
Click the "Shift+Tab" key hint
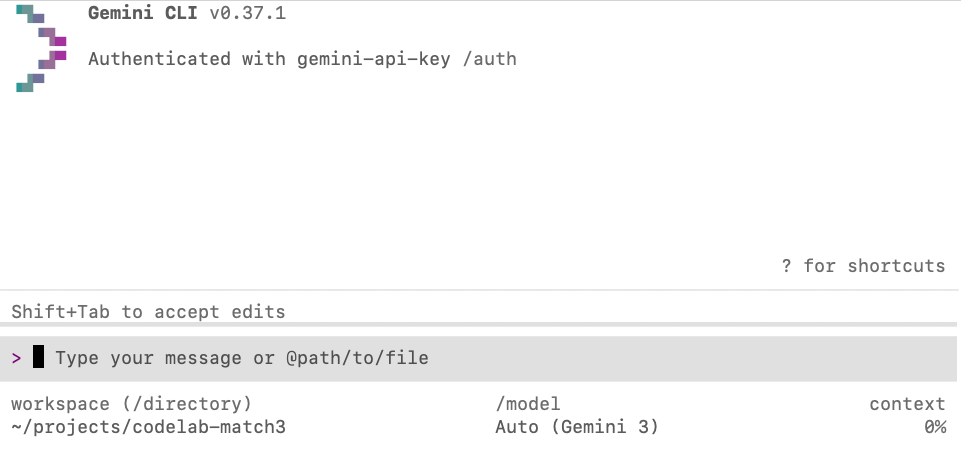tap(61, 312)
